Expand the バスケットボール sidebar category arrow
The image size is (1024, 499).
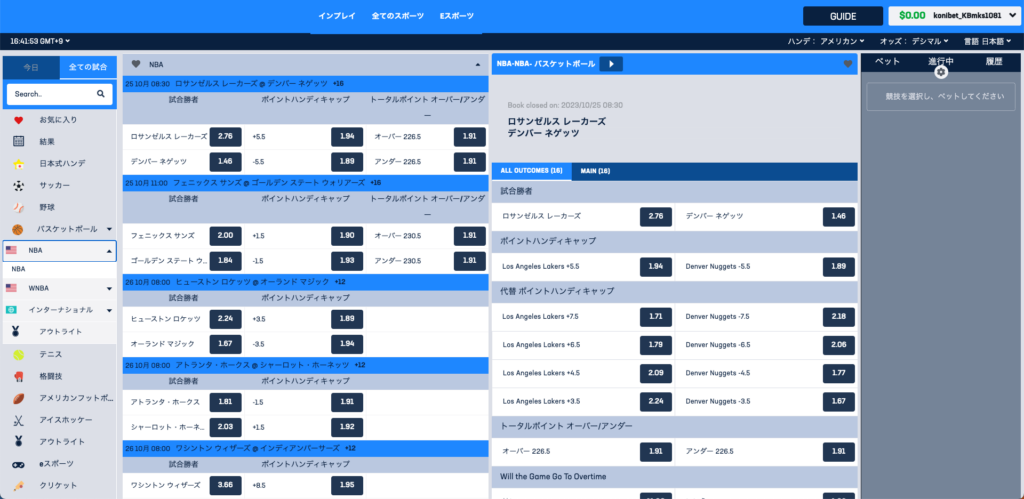click(109, 229)
